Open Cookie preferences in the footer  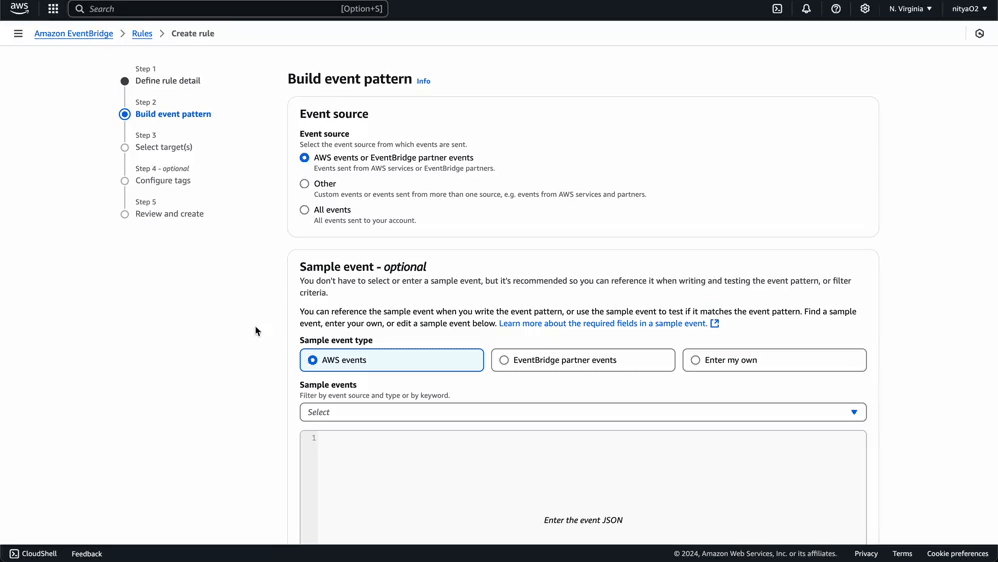tap(957, 554)
